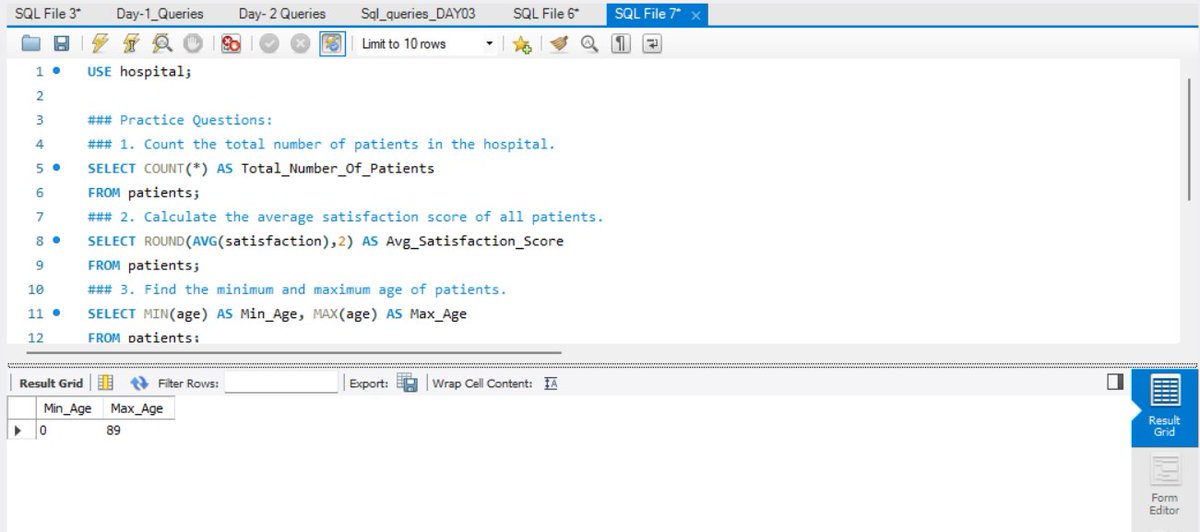Click 'FROM patients;' on line 6
The image size is (1200, 532).
pos(144,193)
